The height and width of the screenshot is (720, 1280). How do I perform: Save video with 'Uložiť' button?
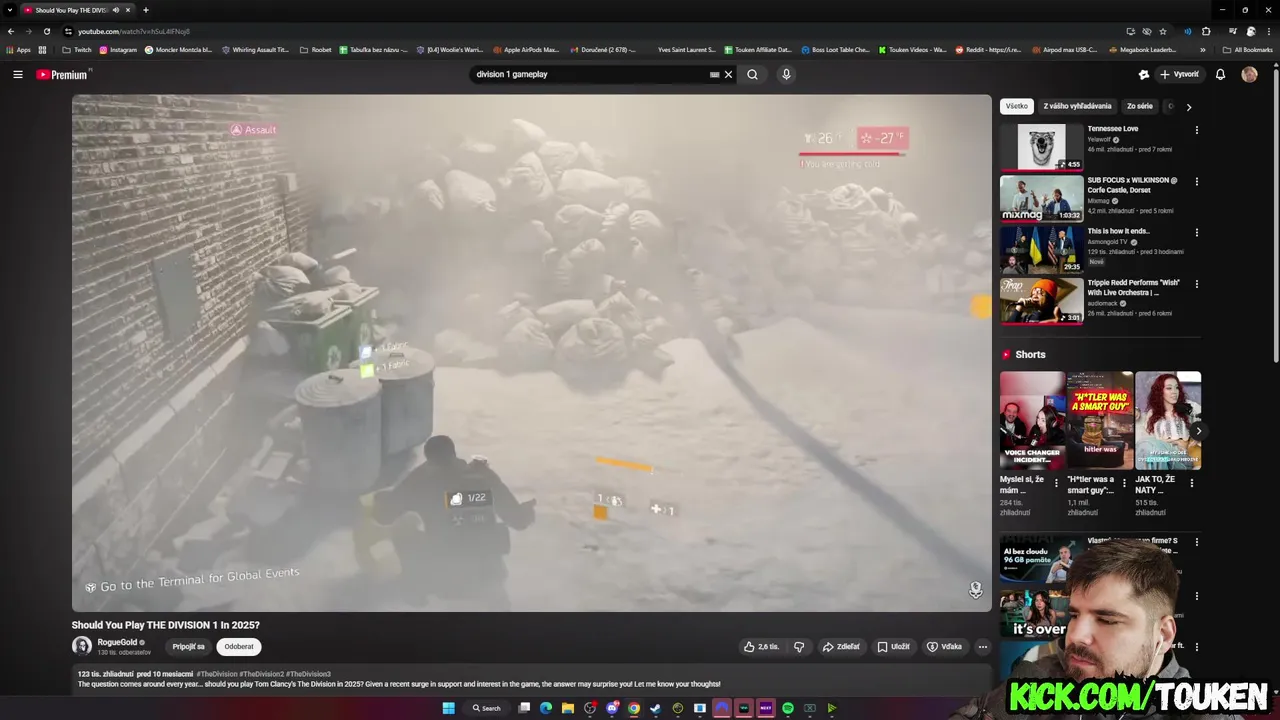[894, 647]
